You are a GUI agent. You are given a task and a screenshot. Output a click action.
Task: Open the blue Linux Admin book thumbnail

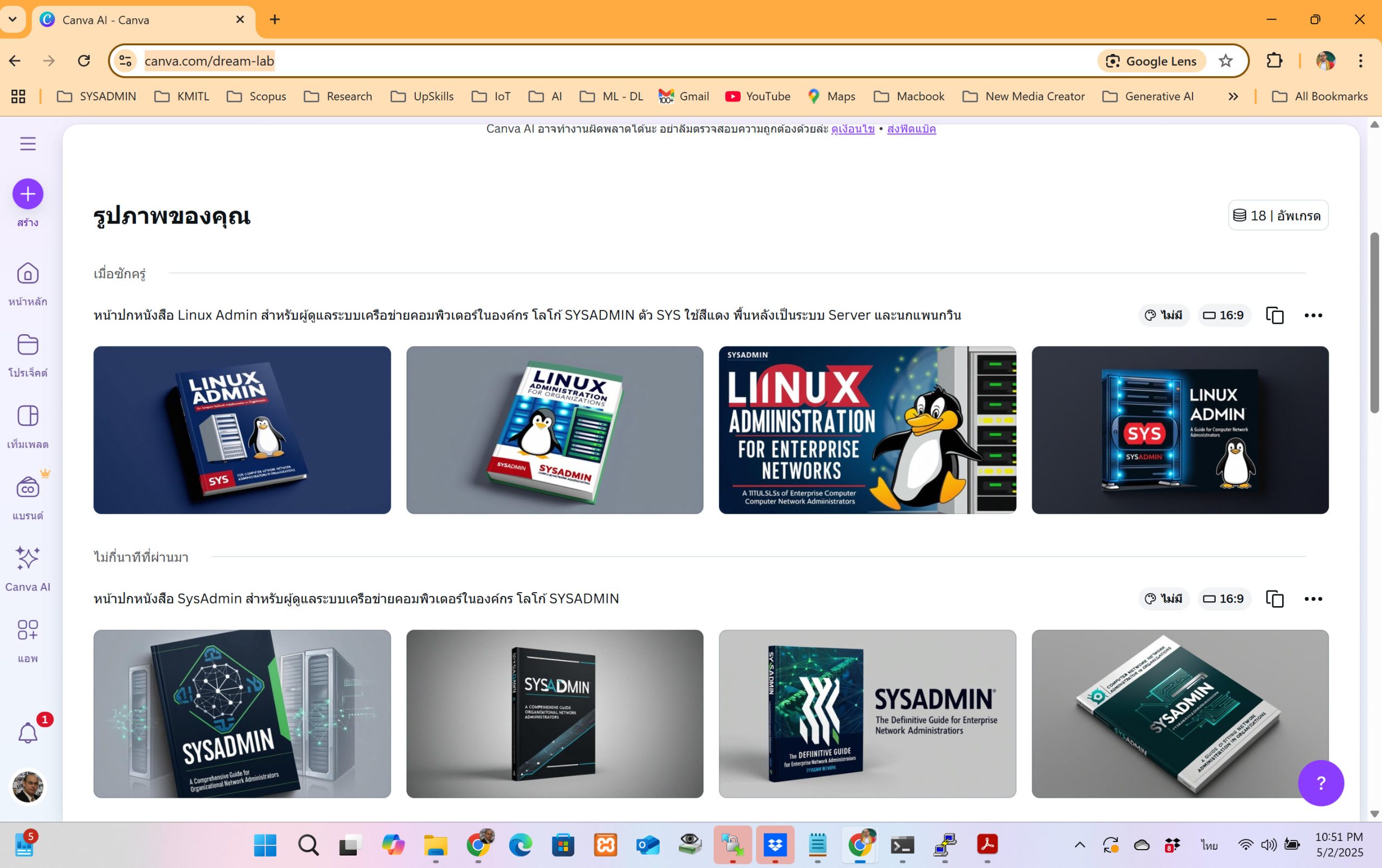(242, 430)
